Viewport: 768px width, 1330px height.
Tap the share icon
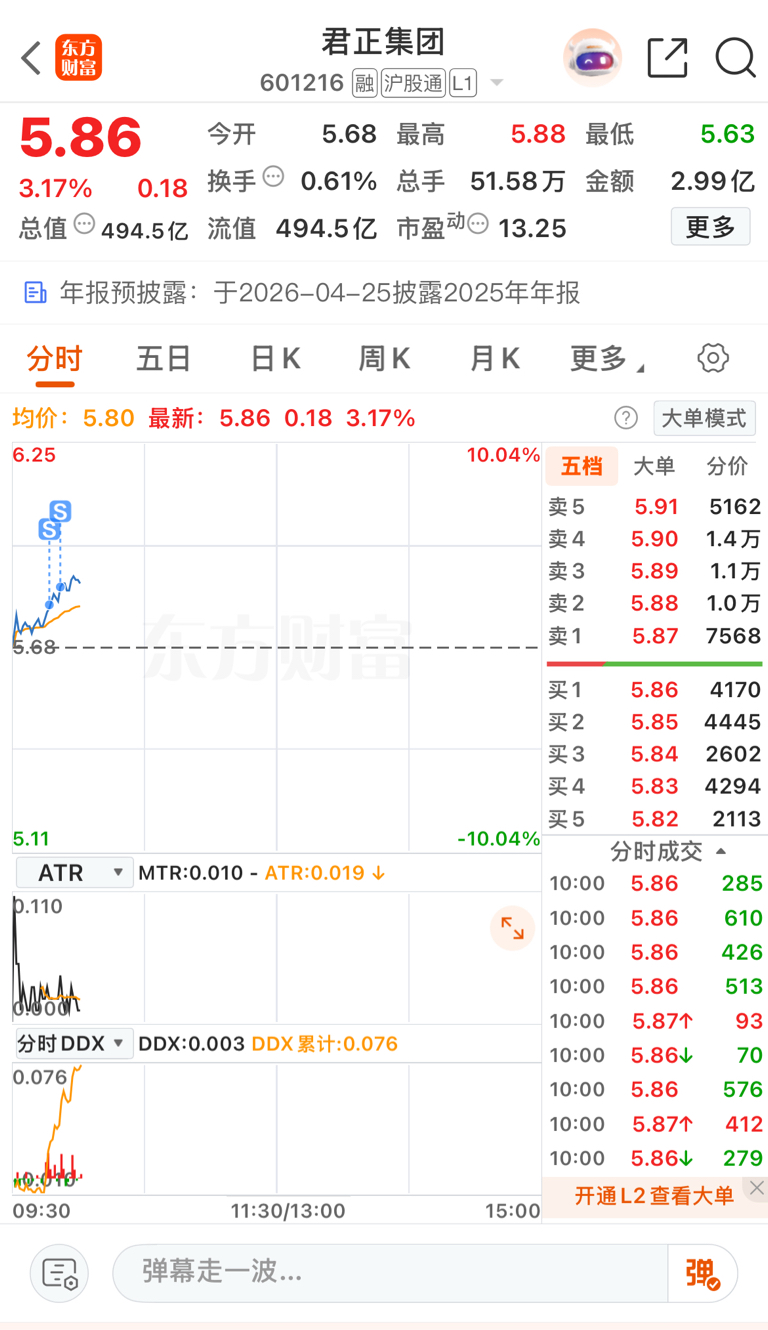click(667, 58)
